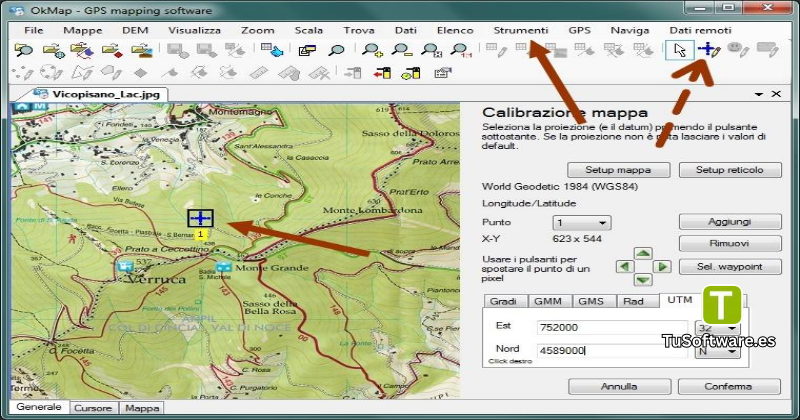Image resolution: width=800 pixels, height=420 pixels.
Task: Select the blue crosshair calibration point tool
Action: 709,50
